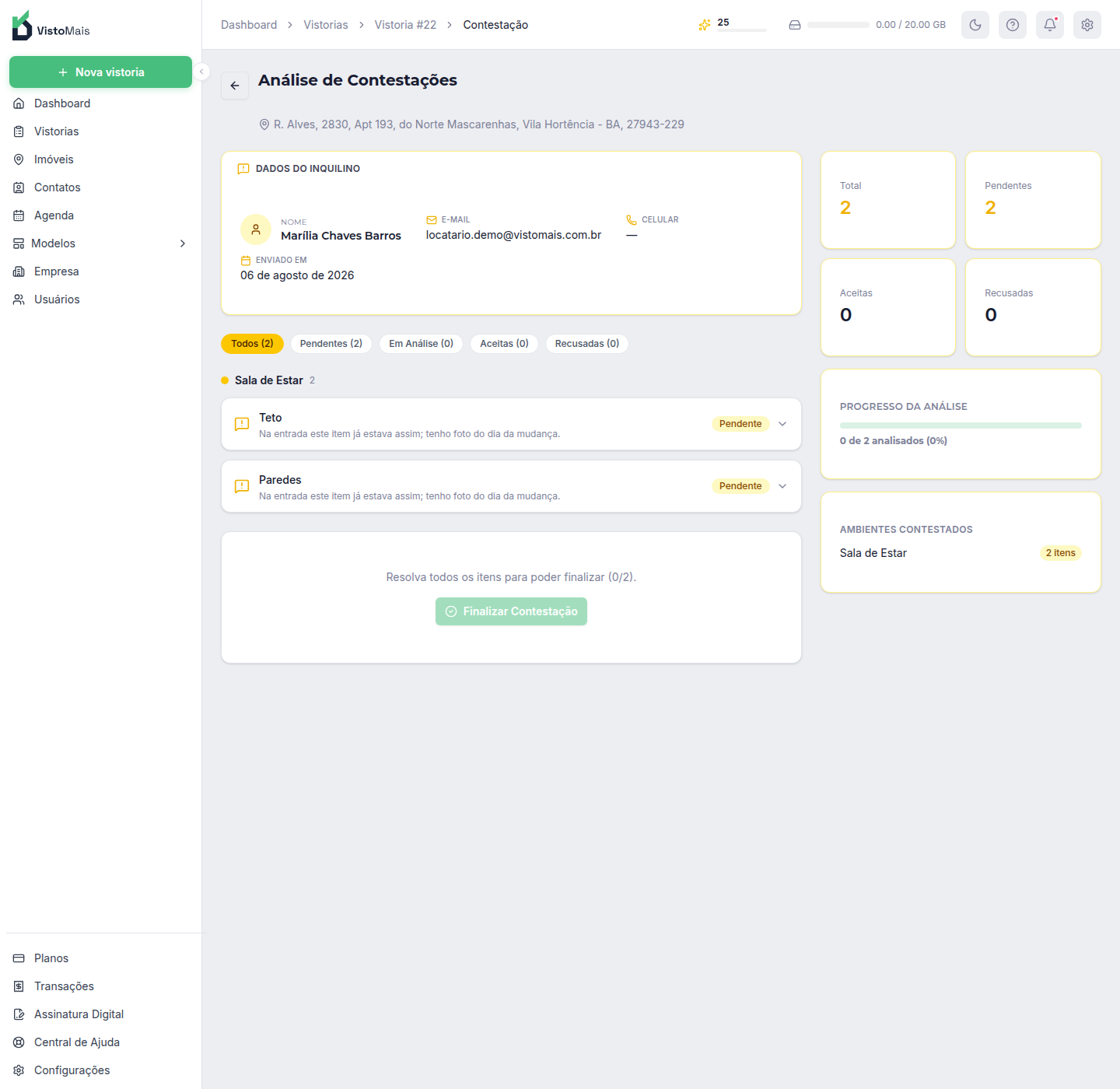1120x1089 pixels.
Task: Click the analysis progress bar
Action: 961,425
